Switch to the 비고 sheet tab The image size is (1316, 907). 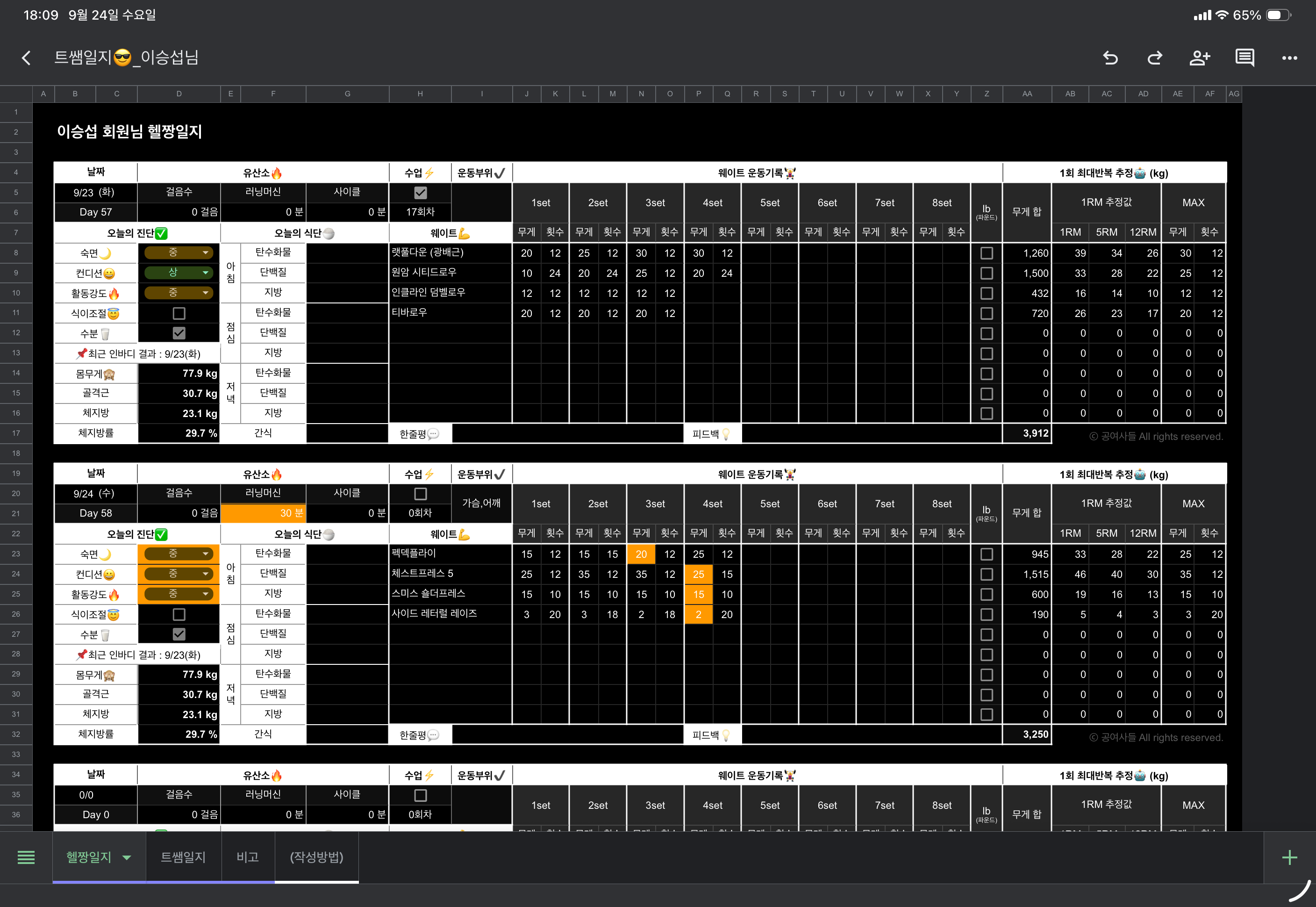coord(248,857)
